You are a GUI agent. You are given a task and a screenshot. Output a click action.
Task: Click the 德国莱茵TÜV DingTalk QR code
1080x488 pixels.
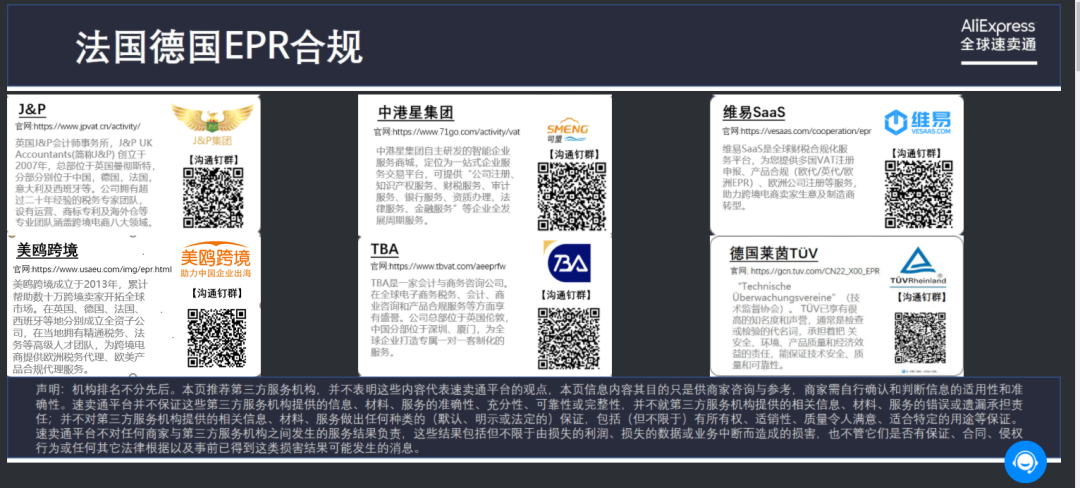[920, 338]
